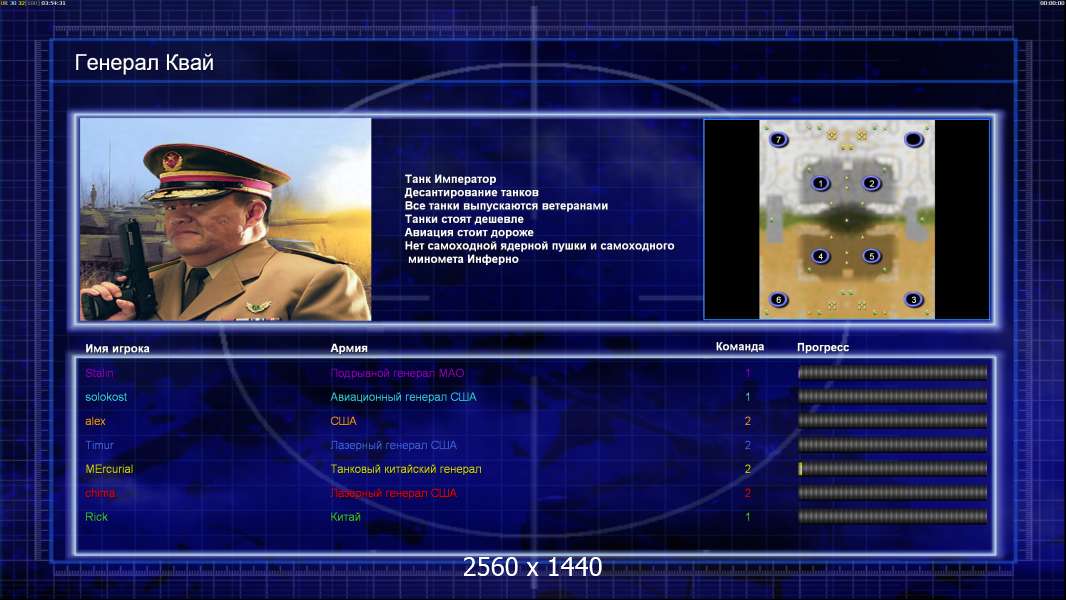This screenshot has height=600, width=1066.
Task: Click MErcurial's loading progress bar
Action: [893, 468]
